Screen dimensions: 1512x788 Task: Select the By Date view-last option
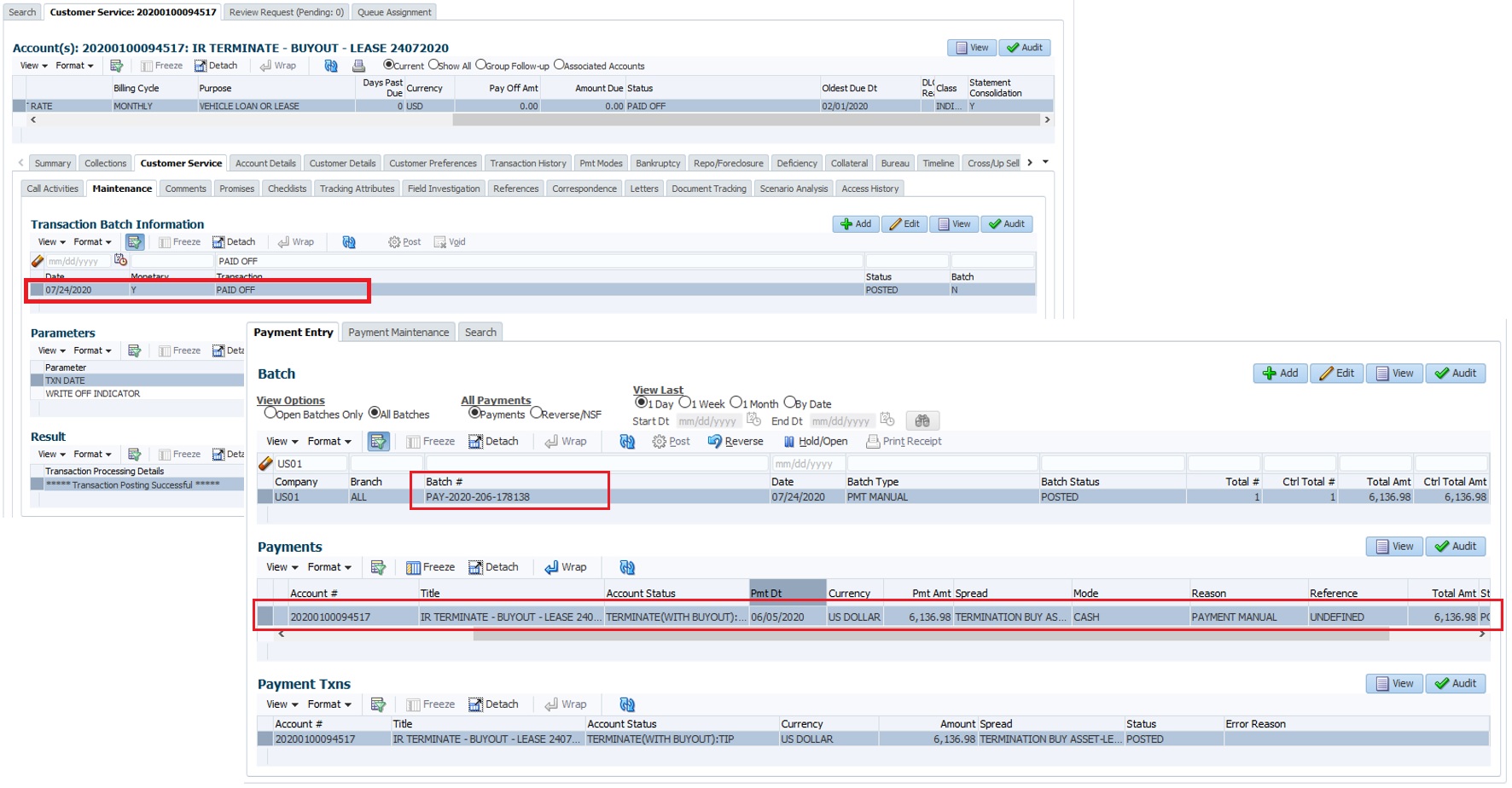click(x=789, y=403)
